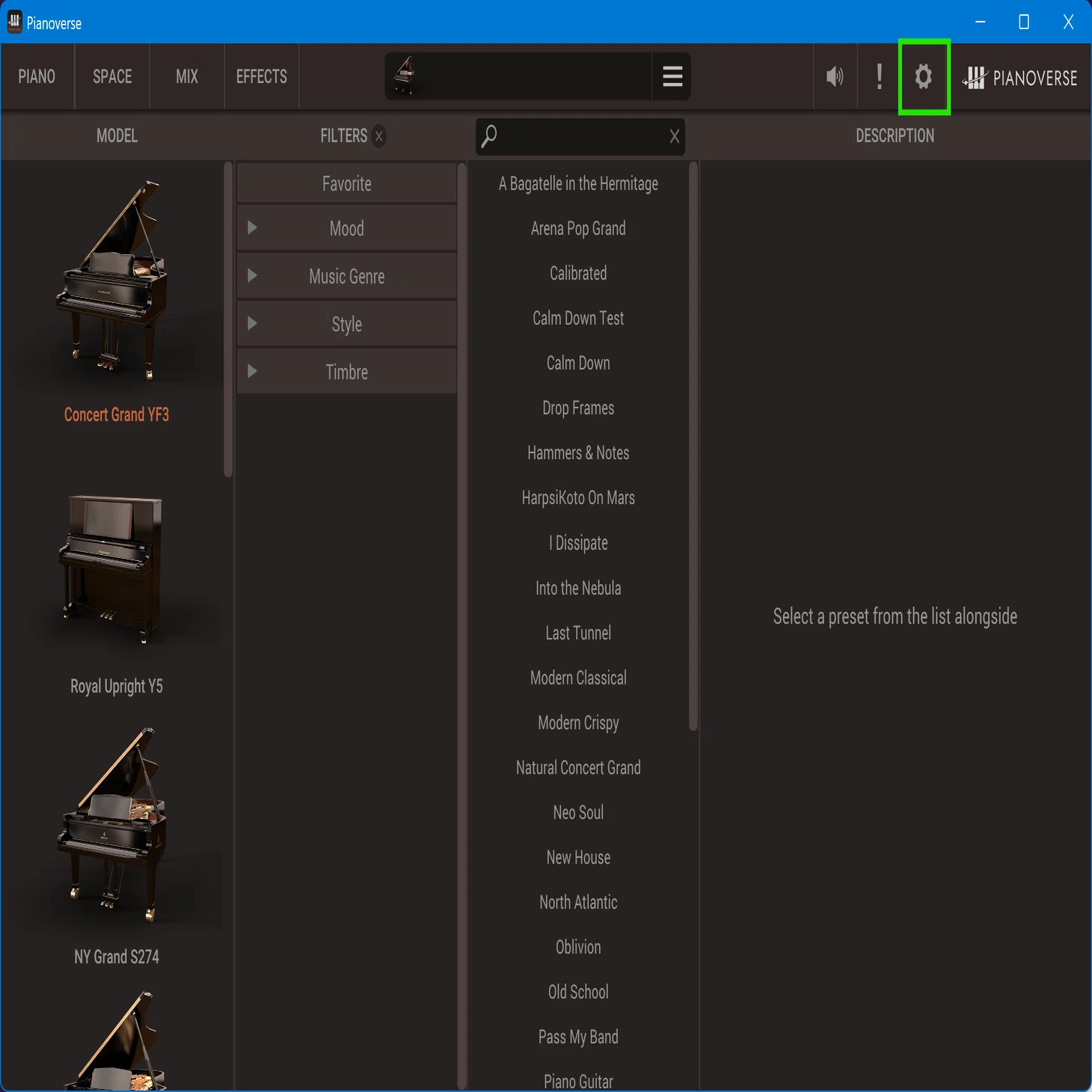Select the Into the Nebula preset
This screenshot has height=1092, width=1092.
578,588
